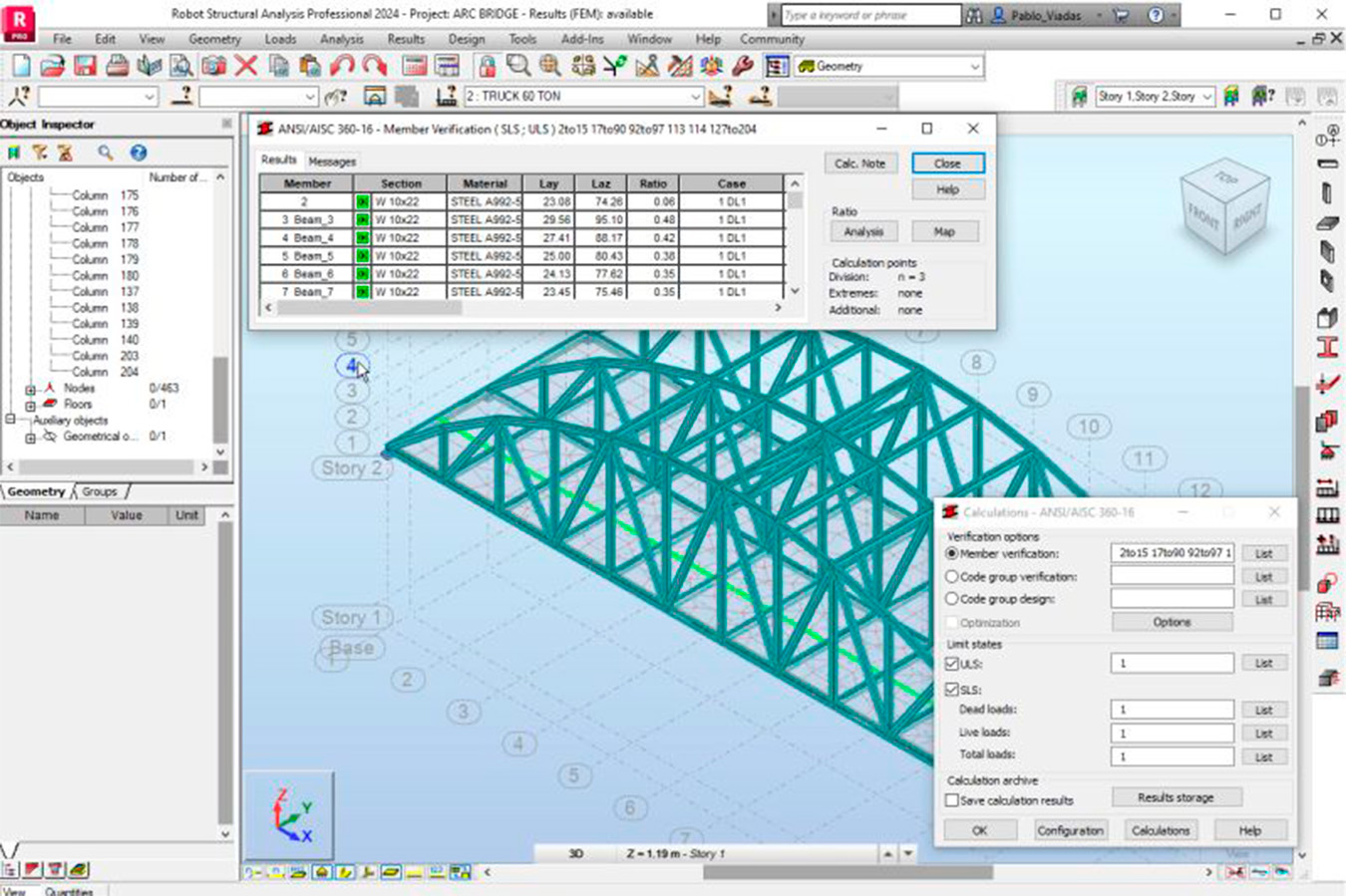1346x896 pixels.
Task: Click the Print icon in toolbar
Action: (x=117, y=67)
